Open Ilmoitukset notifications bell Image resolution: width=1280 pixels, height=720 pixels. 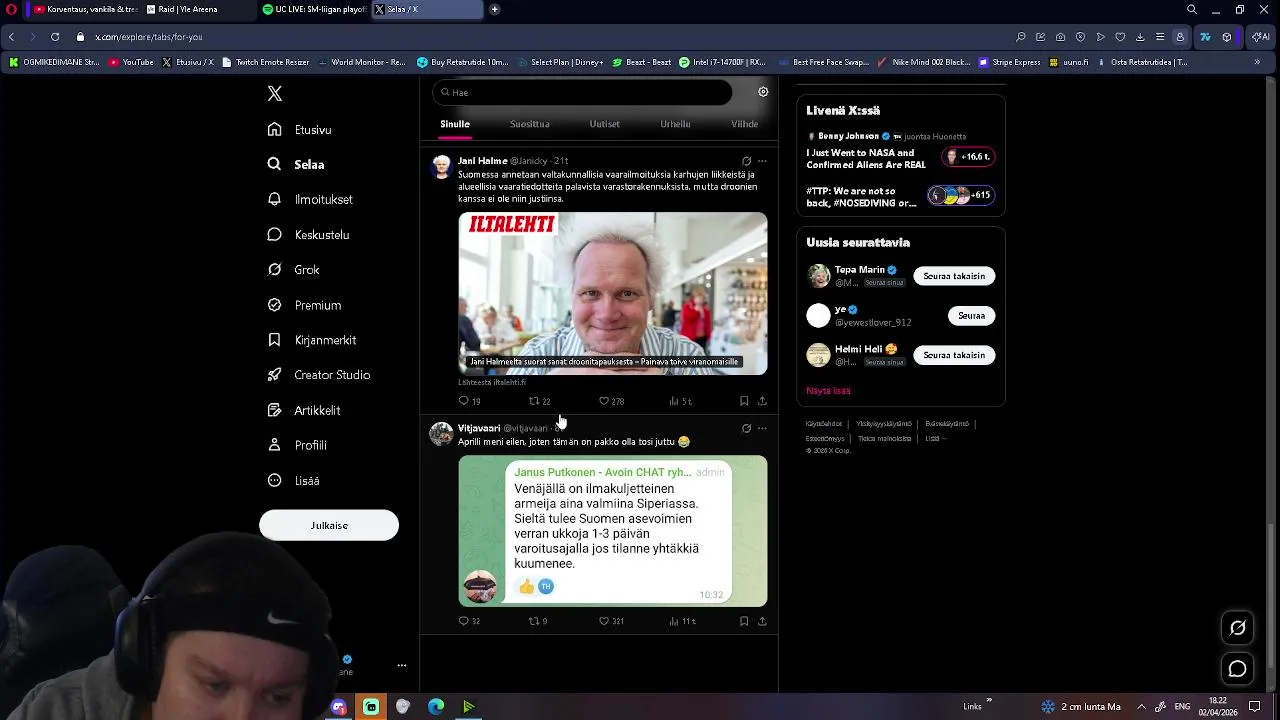click(x=310, y=199)
